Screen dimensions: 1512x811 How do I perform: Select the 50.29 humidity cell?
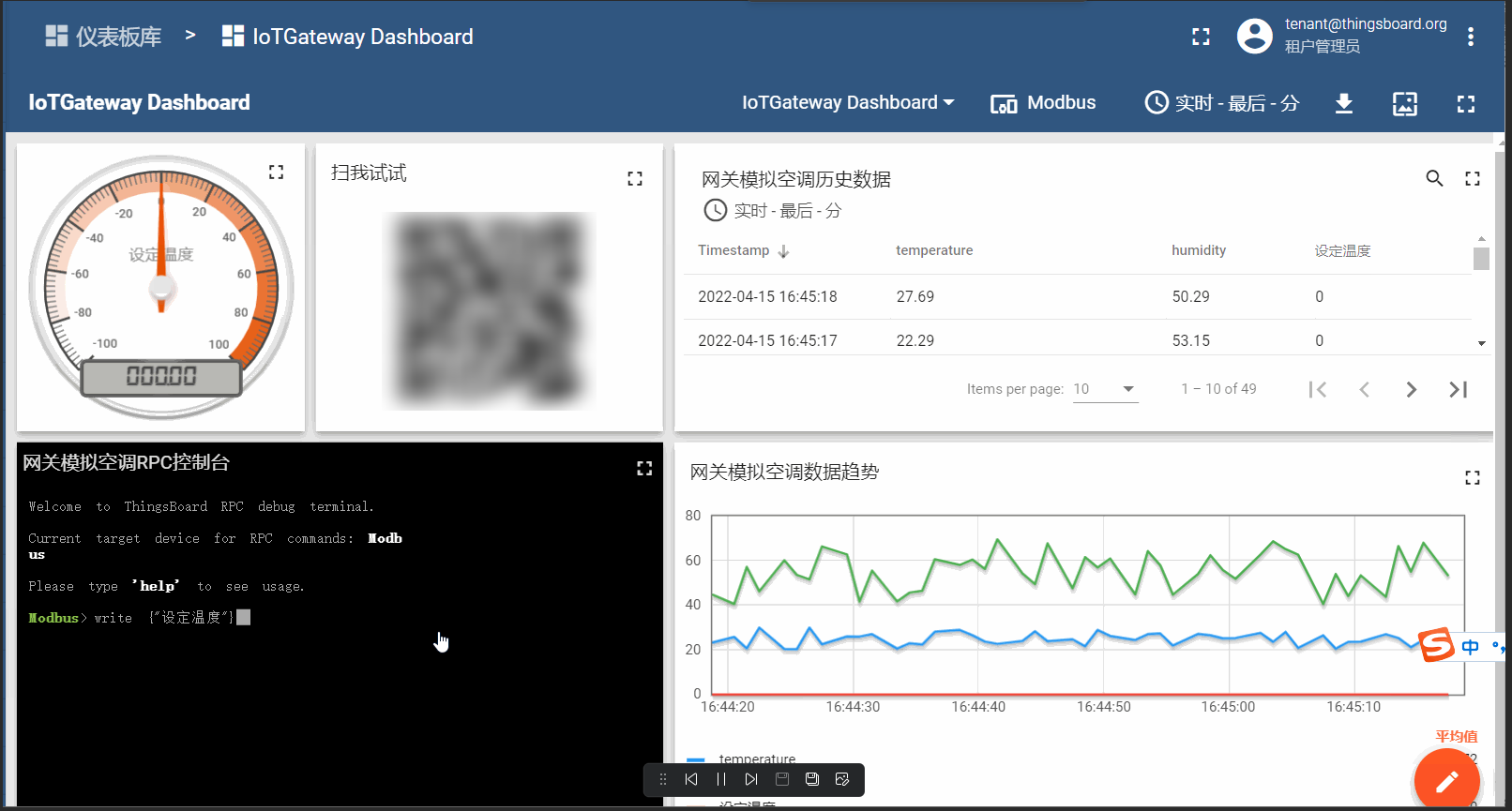click(1190, 296)
